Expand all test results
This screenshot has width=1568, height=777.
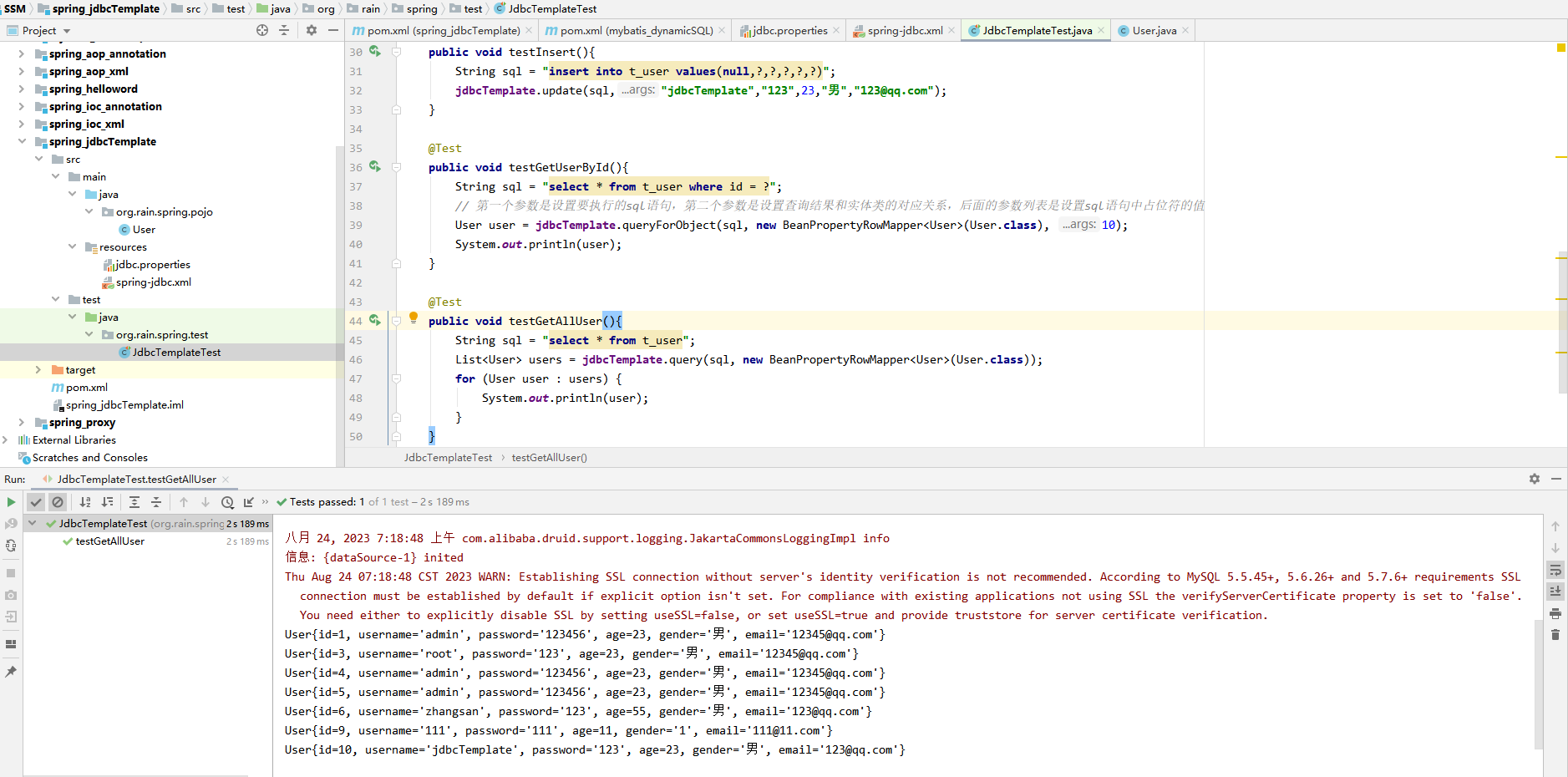click(134, 502)
